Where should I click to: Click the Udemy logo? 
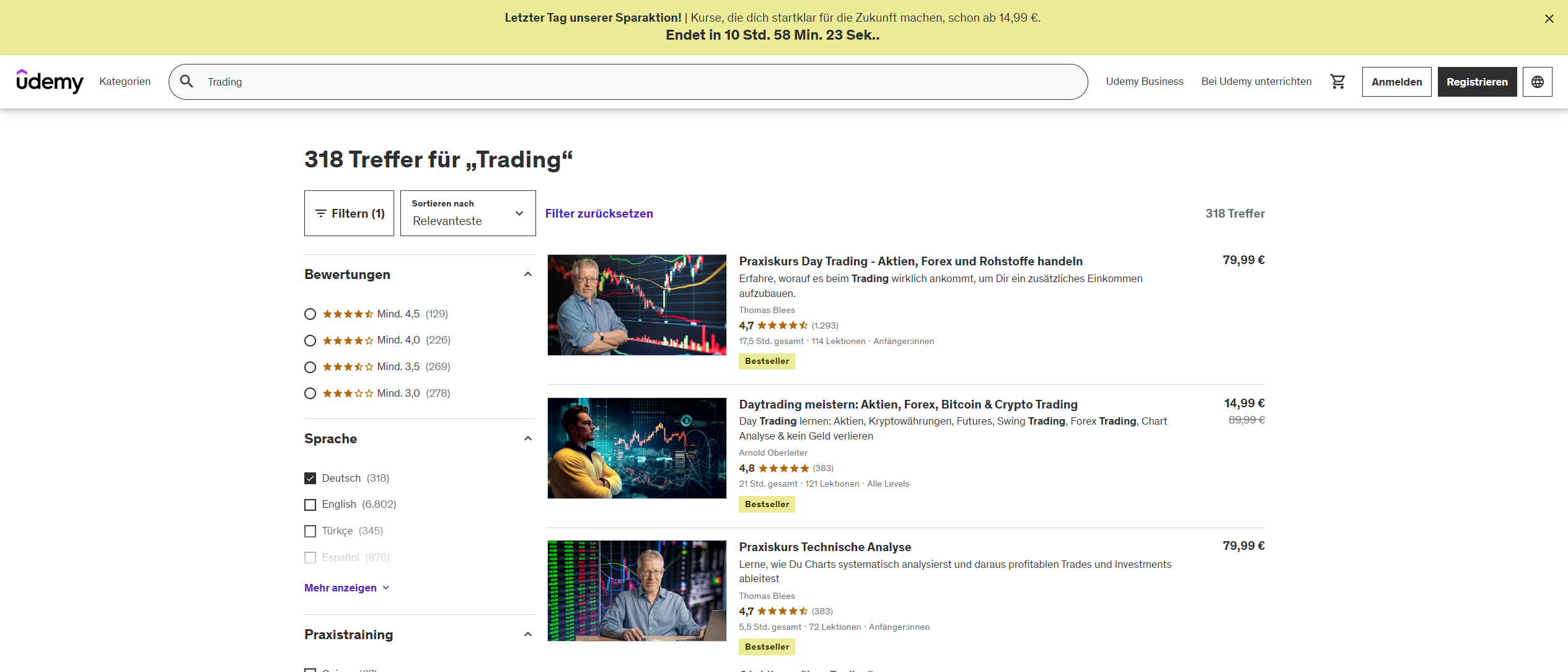pyautogui.click(x=50, y=81)
